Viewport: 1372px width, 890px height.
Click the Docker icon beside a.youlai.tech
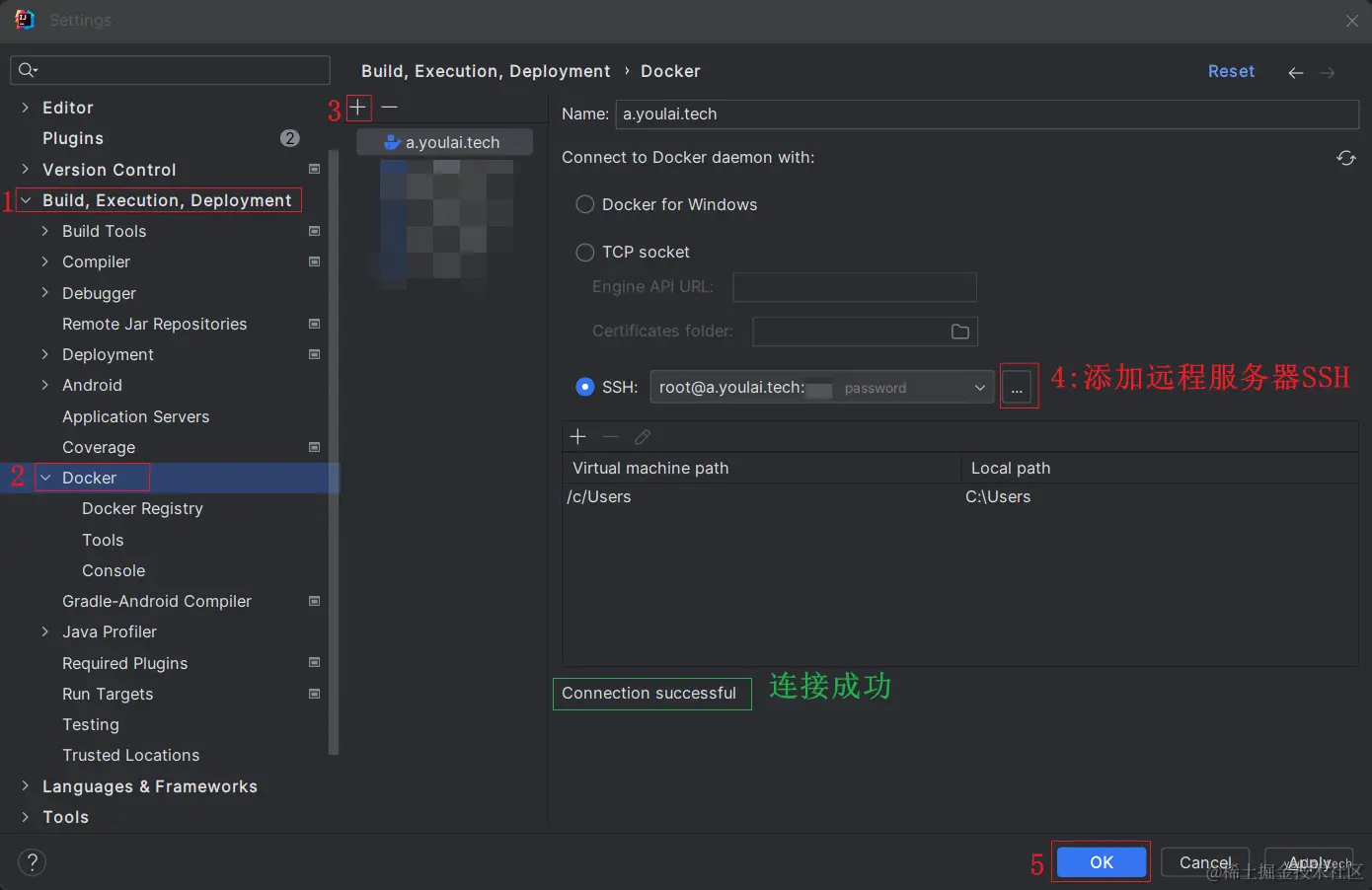pos(392,142)
